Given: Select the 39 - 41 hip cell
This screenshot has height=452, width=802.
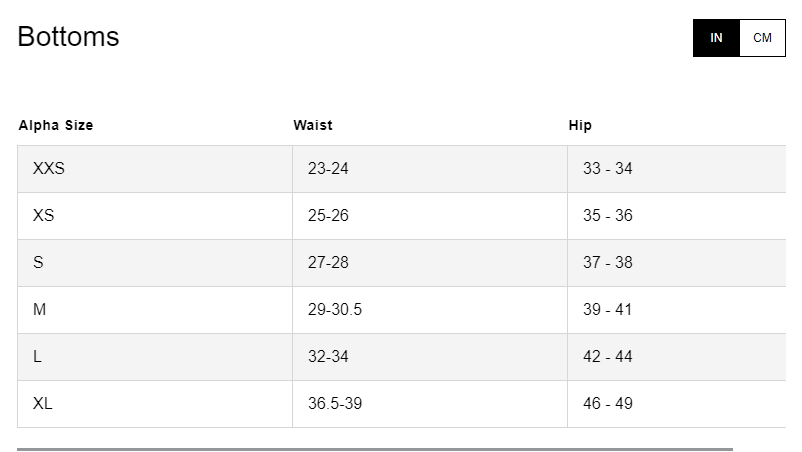Looking at the screenshot, I should [x=608, y=310].
